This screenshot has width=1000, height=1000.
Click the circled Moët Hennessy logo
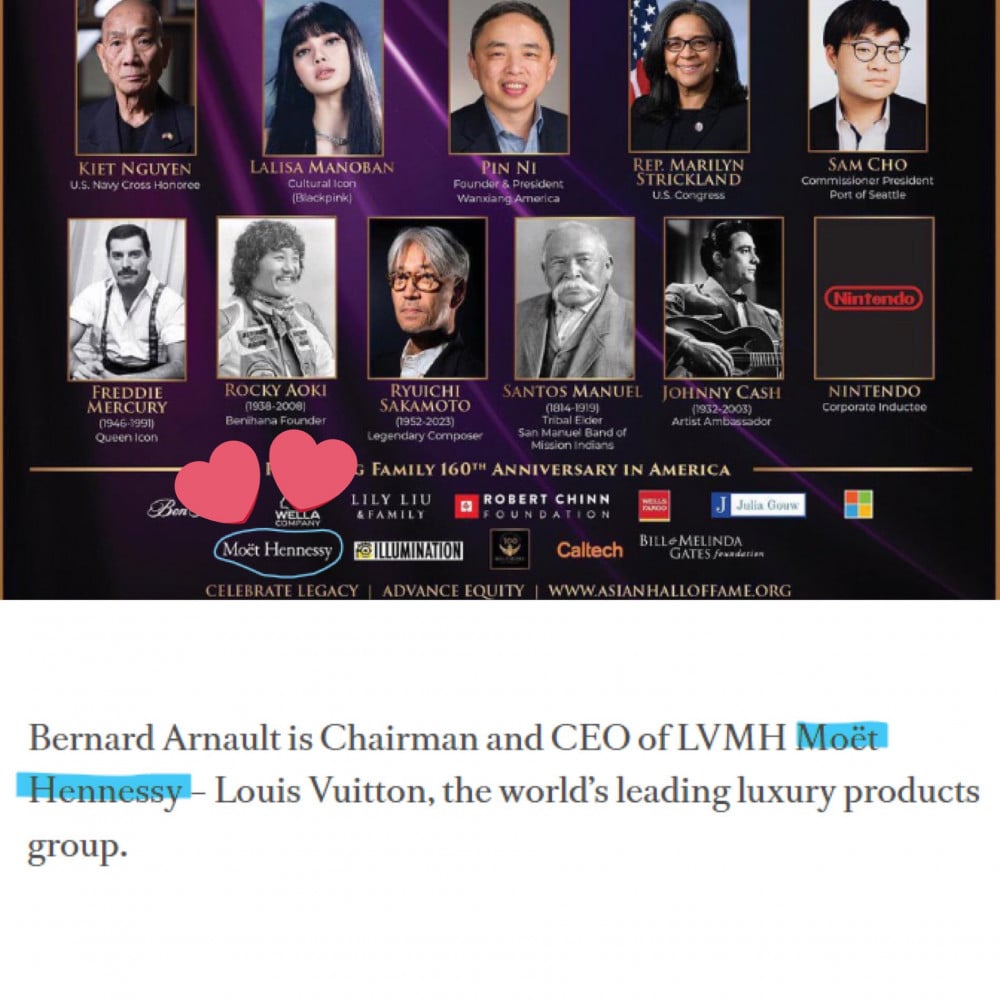(277, 550)
